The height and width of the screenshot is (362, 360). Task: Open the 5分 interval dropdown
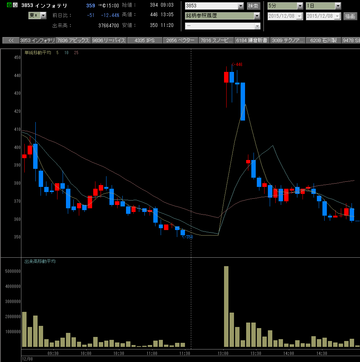pyautogui.click(x=300, y=6)
